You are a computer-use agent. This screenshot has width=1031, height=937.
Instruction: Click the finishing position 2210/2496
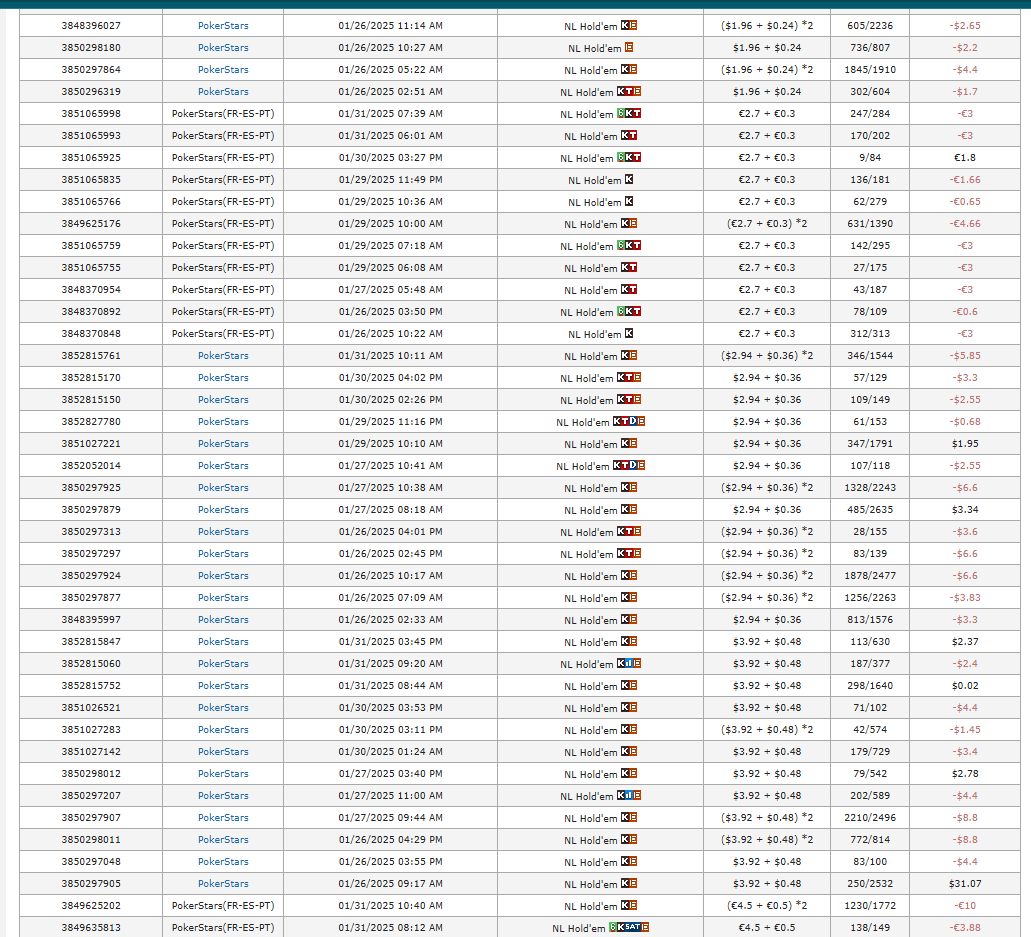click(870, 817)
